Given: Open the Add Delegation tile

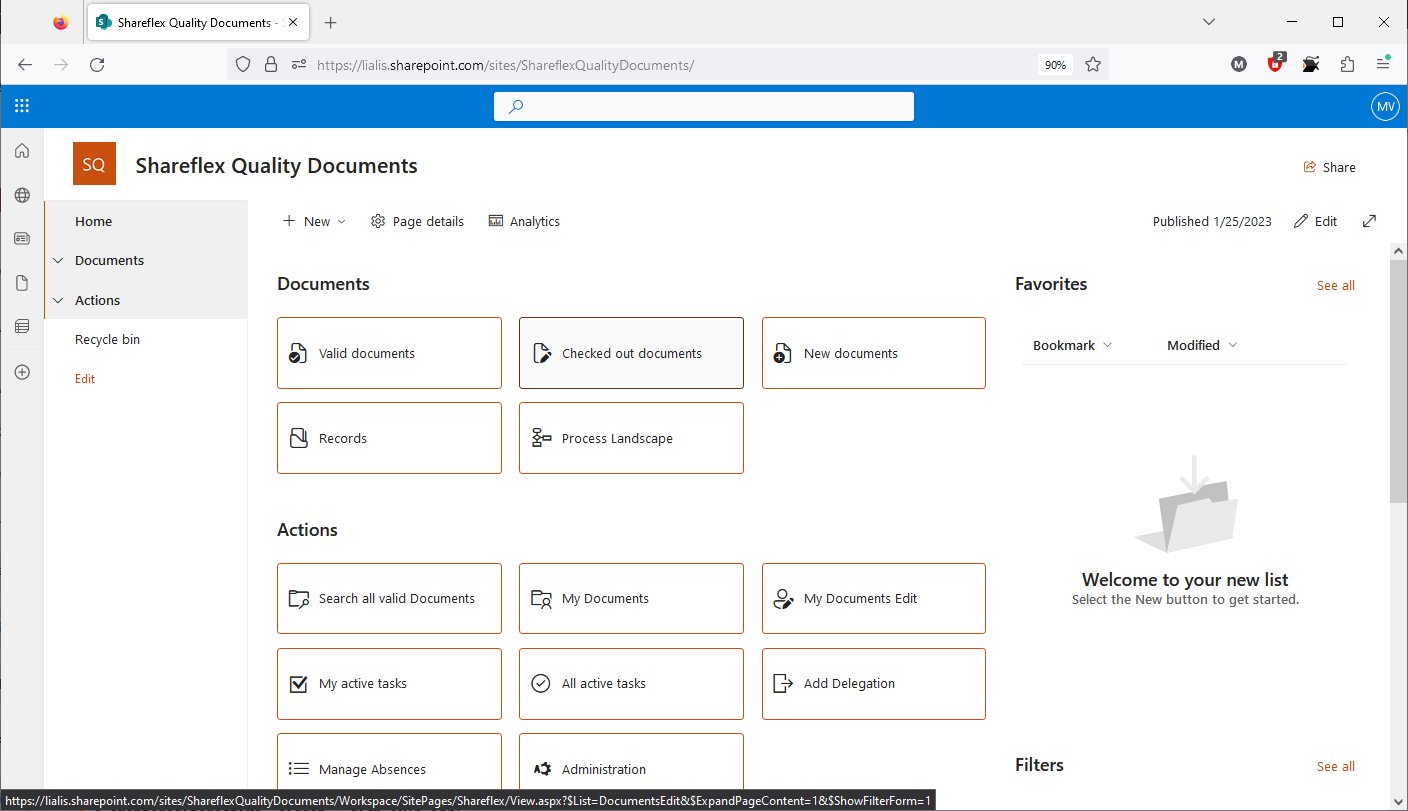Looking at the screenshot, I should 874,684.
